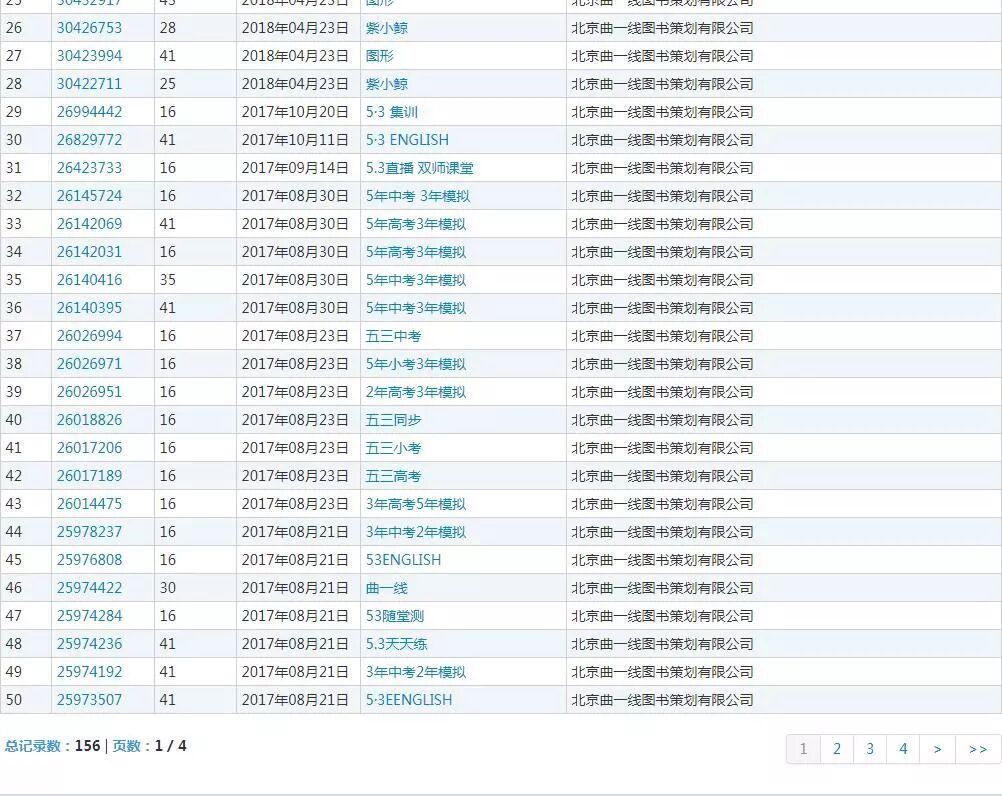Open trademark 5年高考3年模拟 in row 34
Image resolution: width=1002 pixels, height=796 pixels.
click(x=416, y=252)
